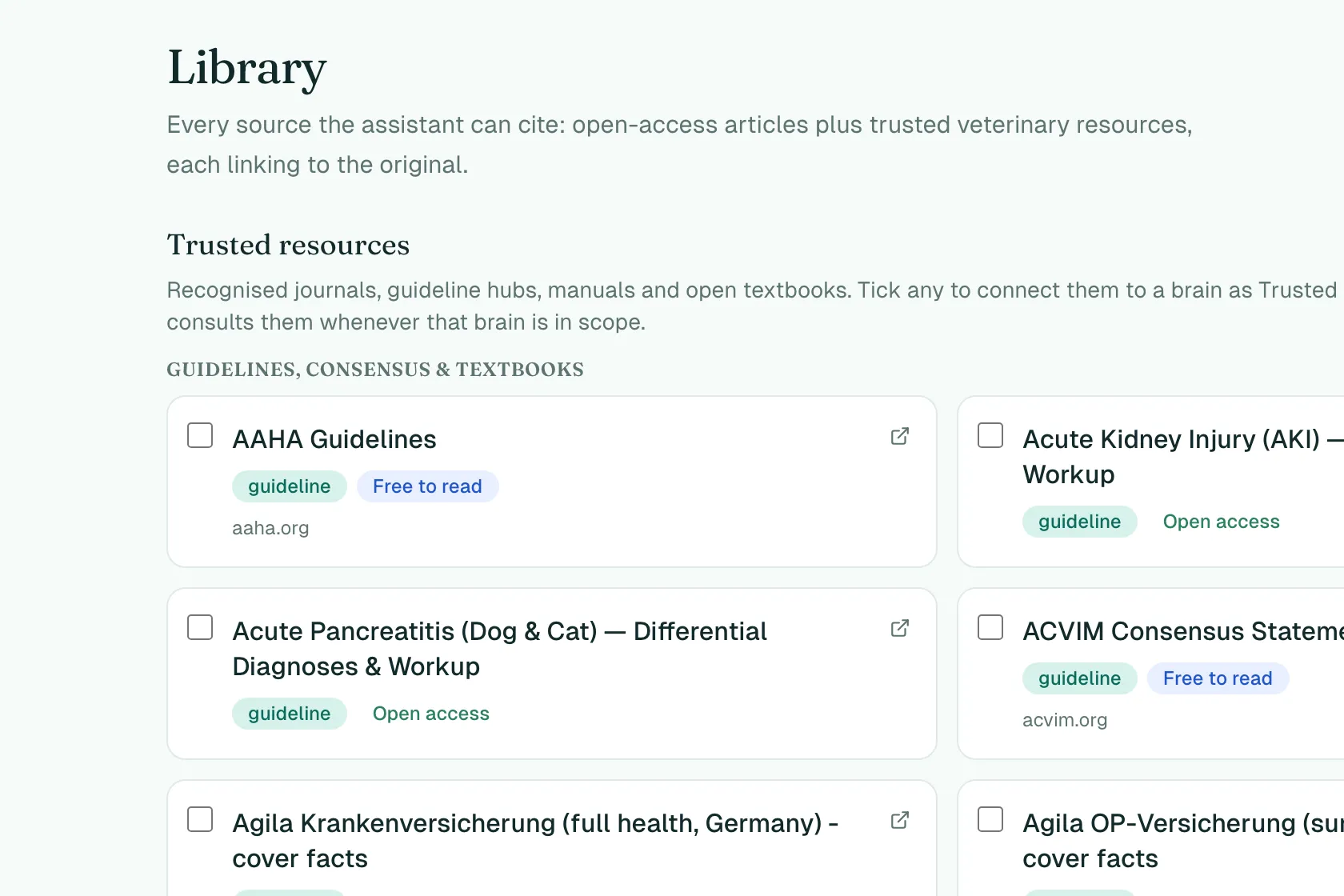Open Agila OP-Versicherung cover facts title
Screen dimensions: 1344x896
[1183, 841]
